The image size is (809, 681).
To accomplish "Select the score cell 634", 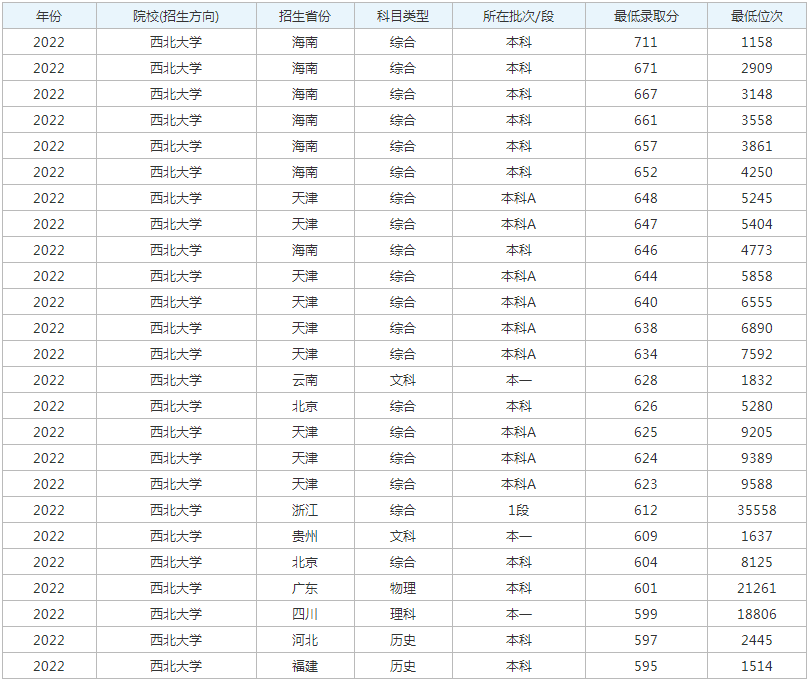I will (x=646, y=354).
